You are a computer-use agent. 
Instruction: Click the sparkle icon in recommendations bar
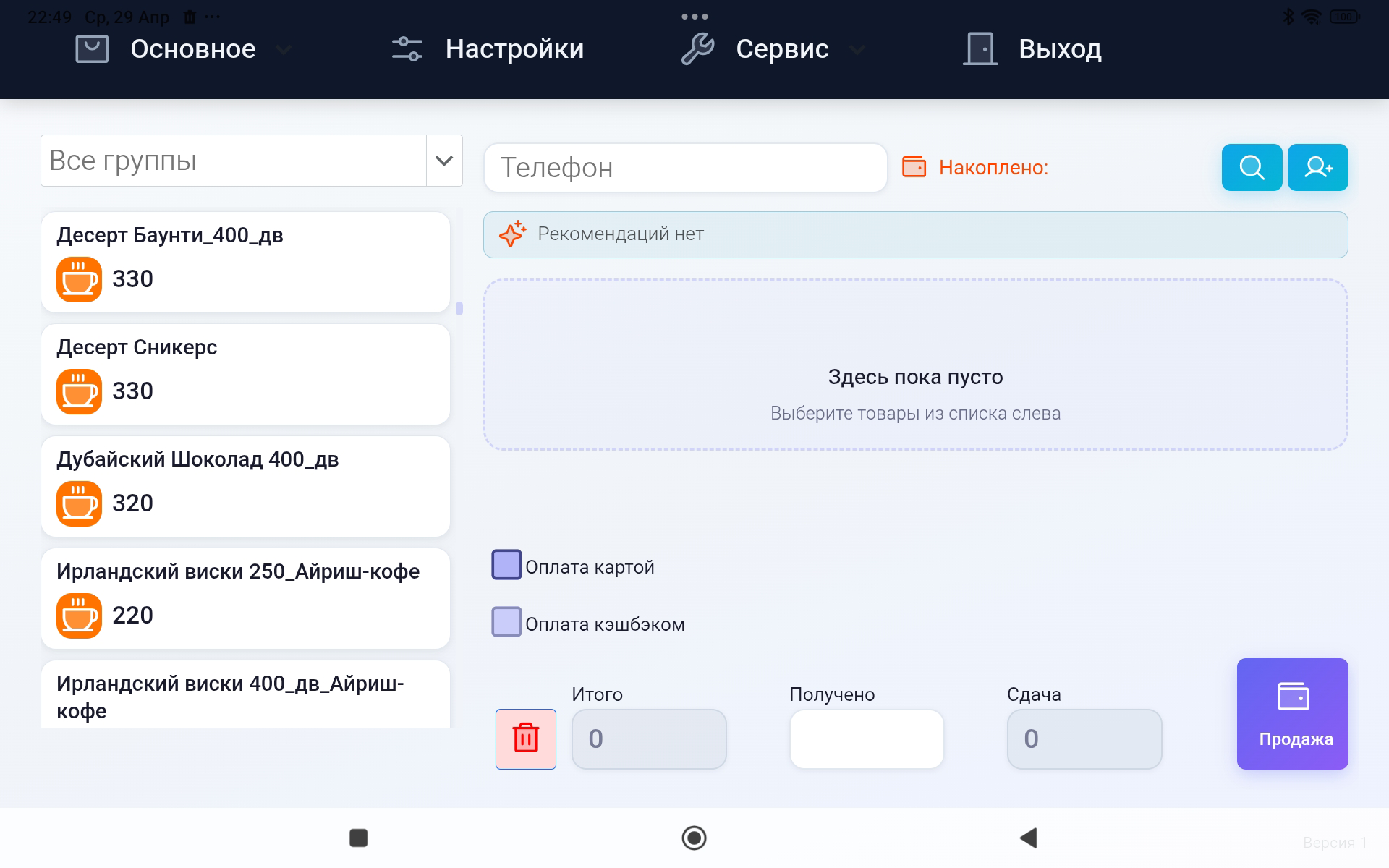[512, 234]
